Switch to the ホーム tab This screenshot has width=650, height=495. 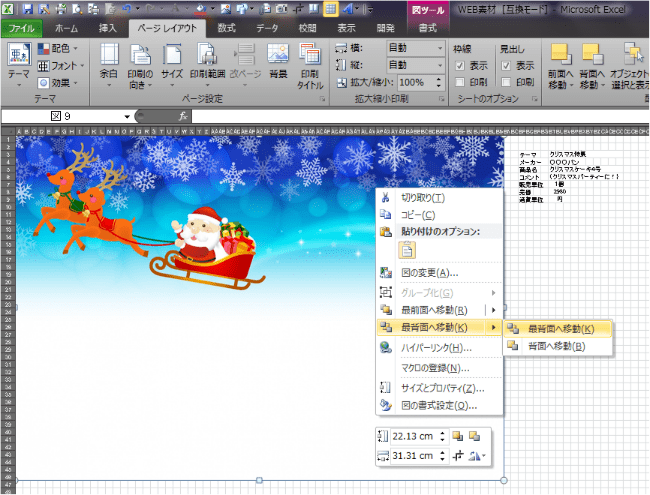(x=66, y=28)
